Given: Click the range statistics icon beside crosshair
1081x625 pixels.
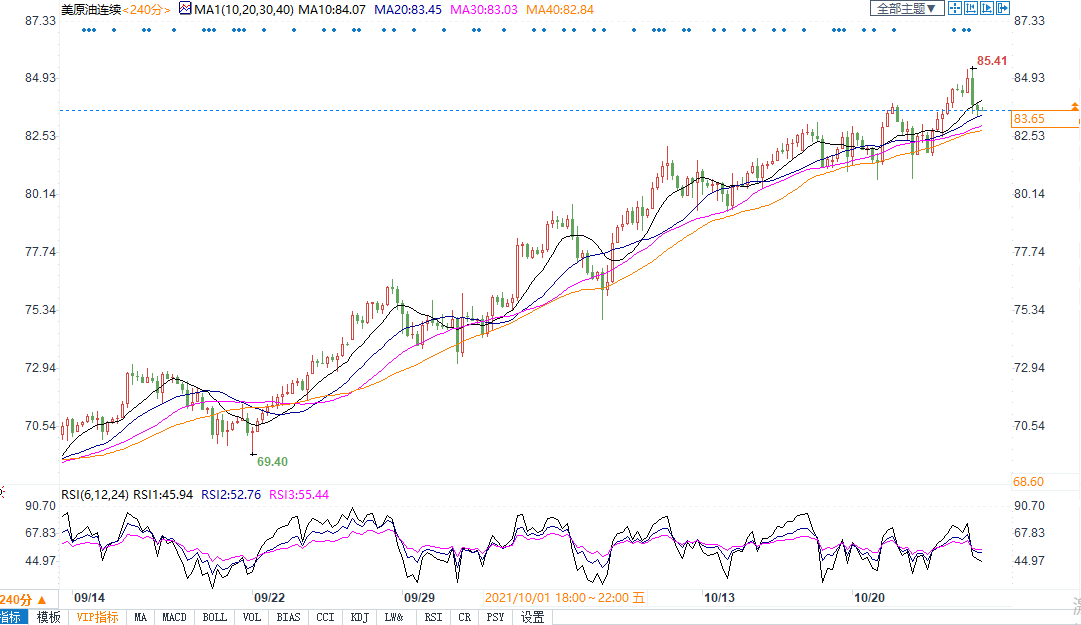Looking at the screenshot, I should coord(972,9).
